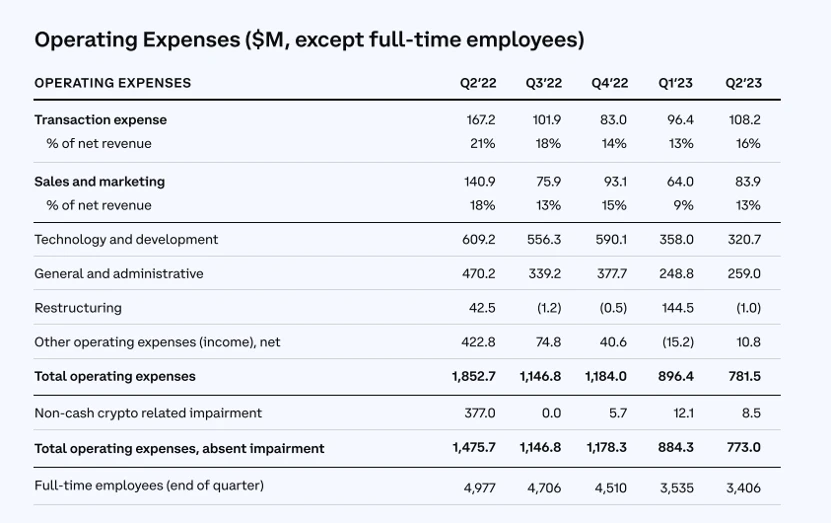Select the 144.5 restructuring value
This screenshot has height=524, width=832.
click(677, 308)
